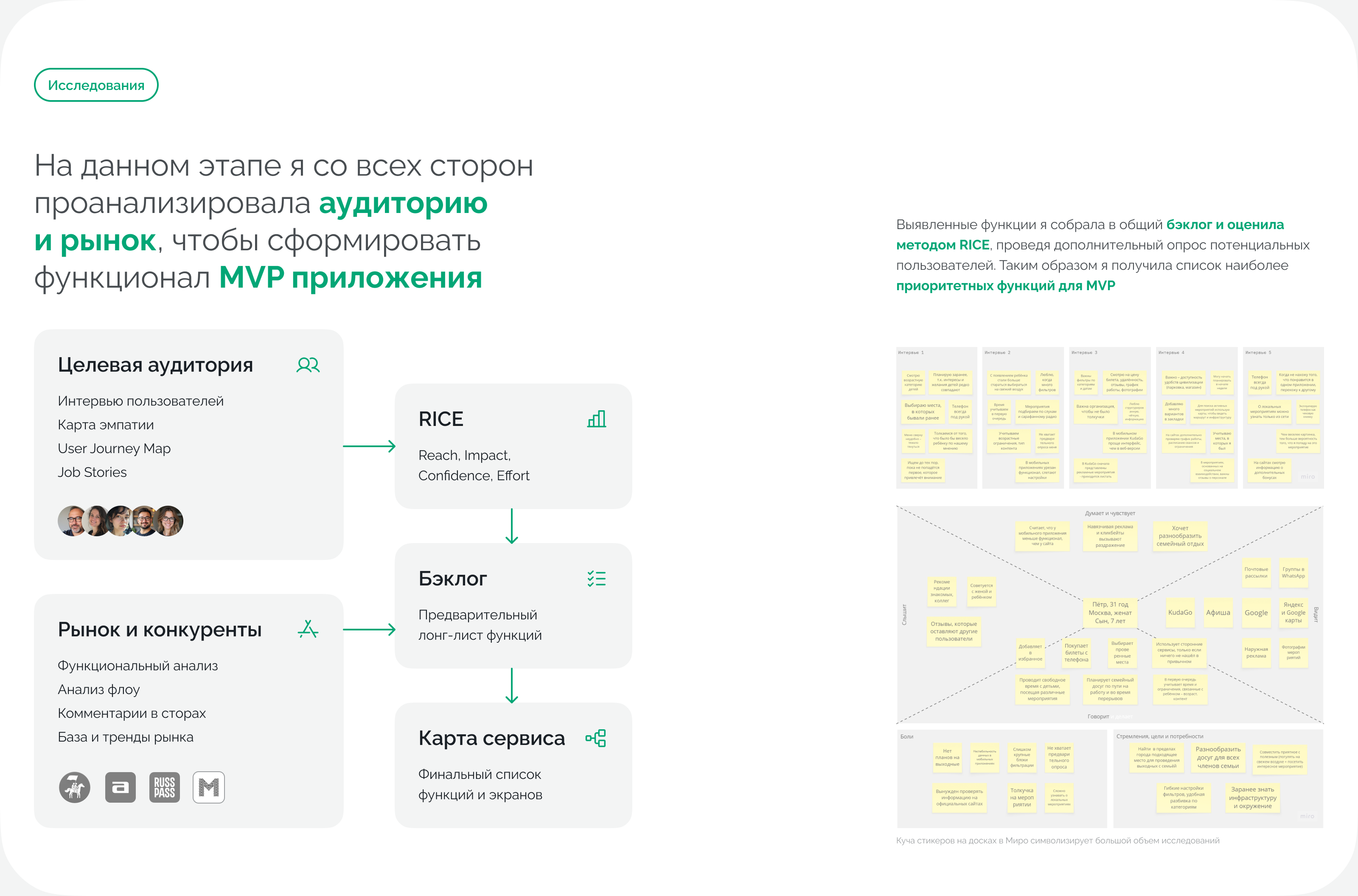The image size is (1358, 896).
Task: Select the first user avatar in audience card
Action: click(x=71, y=521)
